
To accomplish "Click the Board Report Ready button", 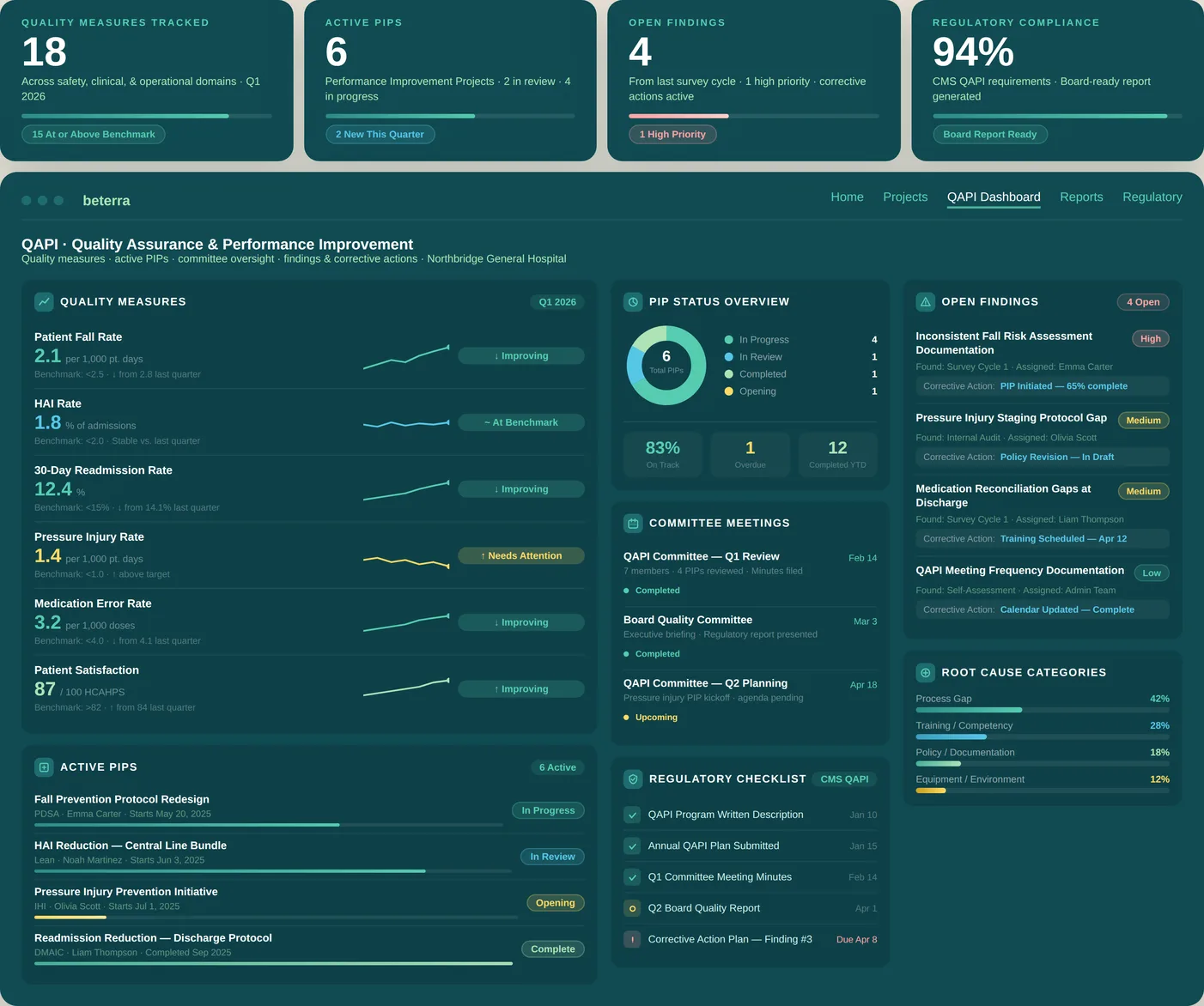I will tap(990, 134).
